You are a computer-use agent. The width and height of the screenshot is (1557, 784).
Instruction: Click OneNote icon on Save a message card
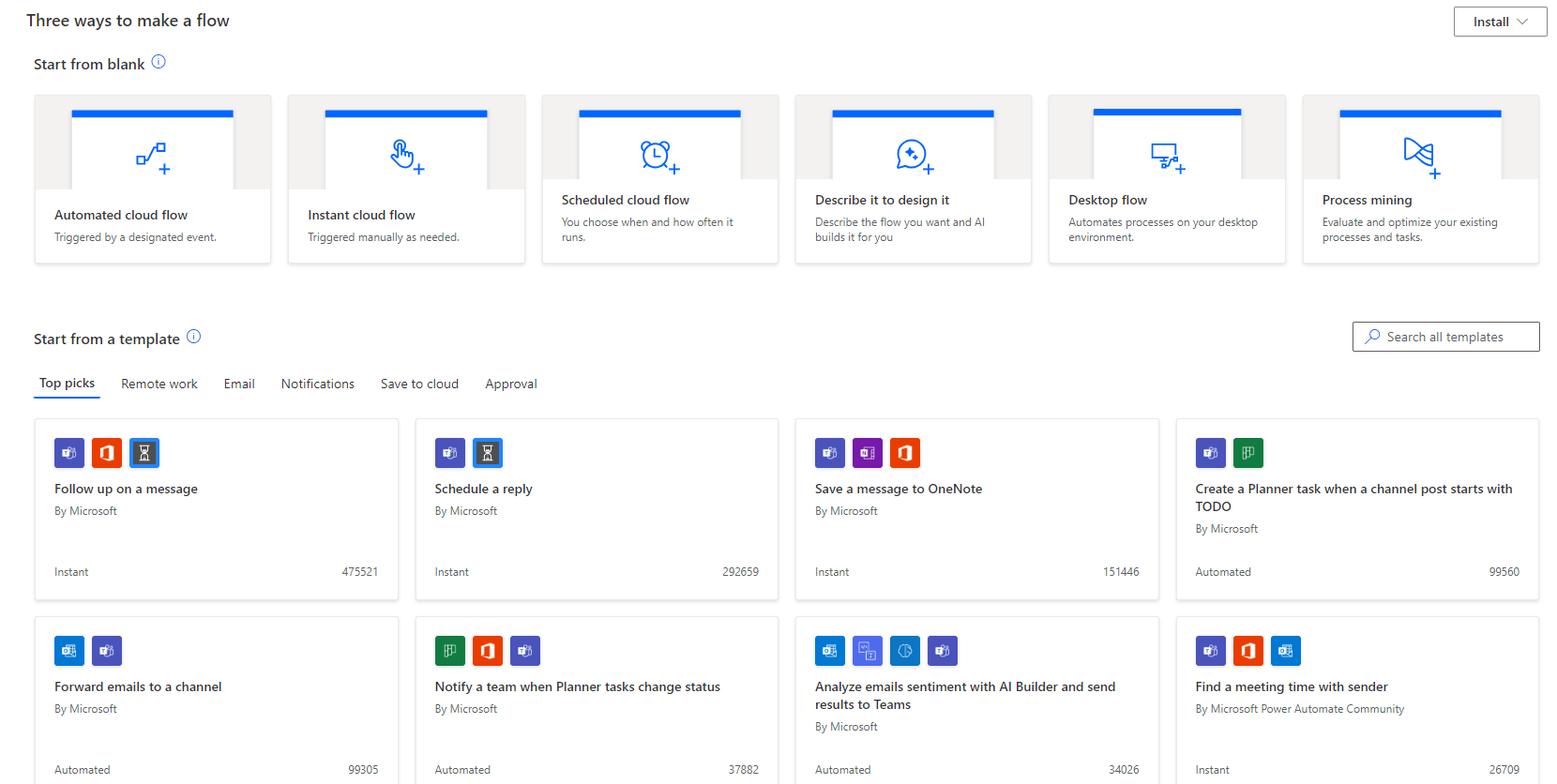pos(868,453)
